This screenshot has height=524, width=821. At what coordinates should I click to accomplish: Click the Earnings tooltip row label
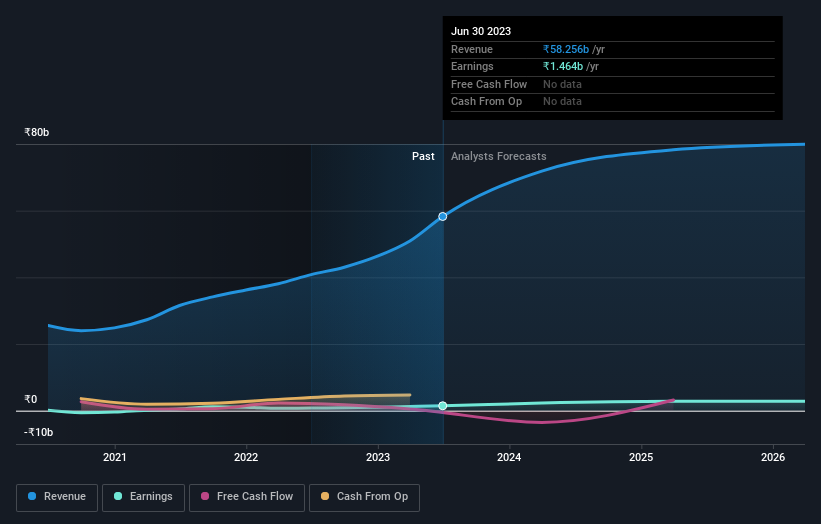[472, 66]
